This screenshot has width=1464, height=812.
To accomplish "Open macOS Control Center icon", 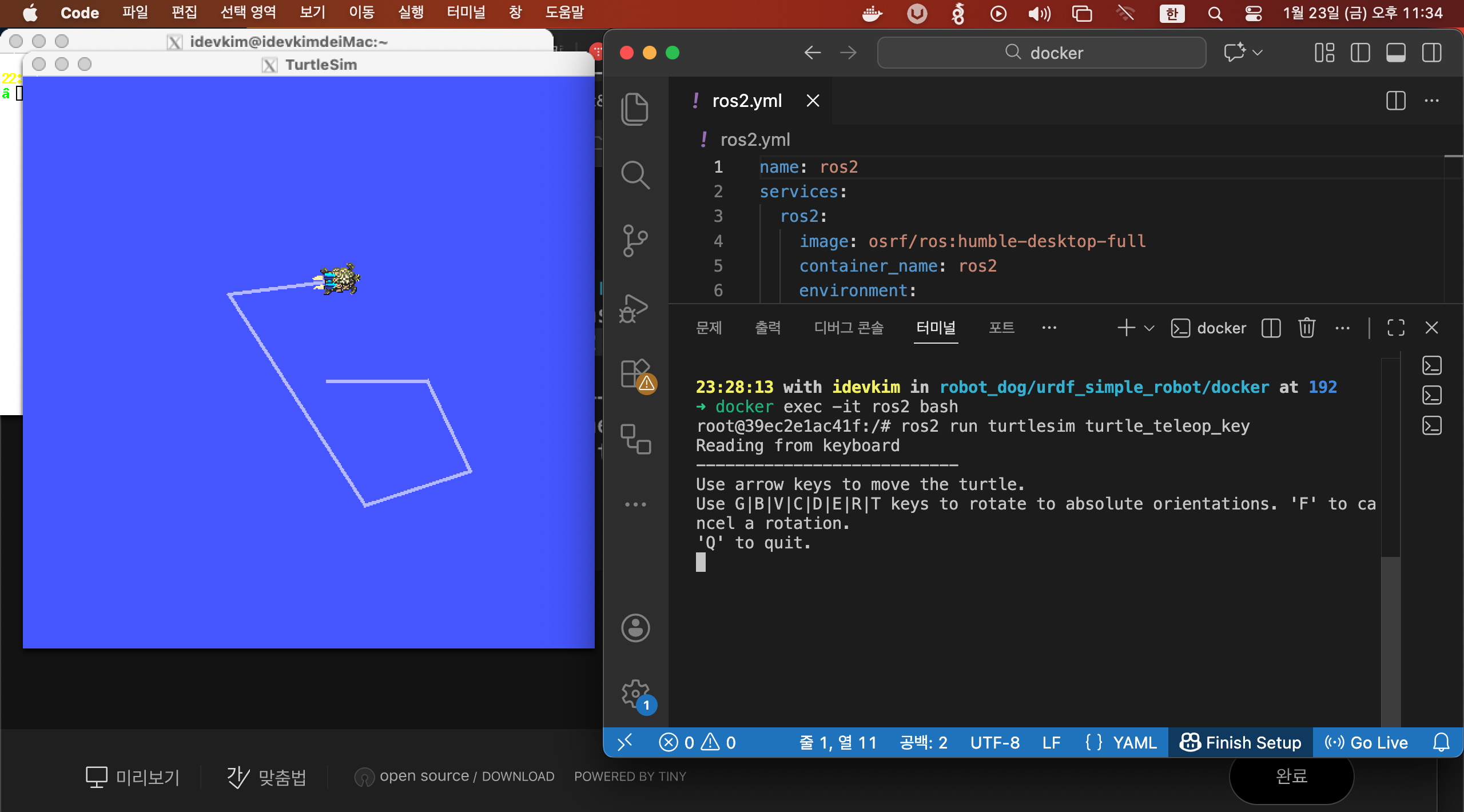I will pyautogui.click(x=1254, y=13).
